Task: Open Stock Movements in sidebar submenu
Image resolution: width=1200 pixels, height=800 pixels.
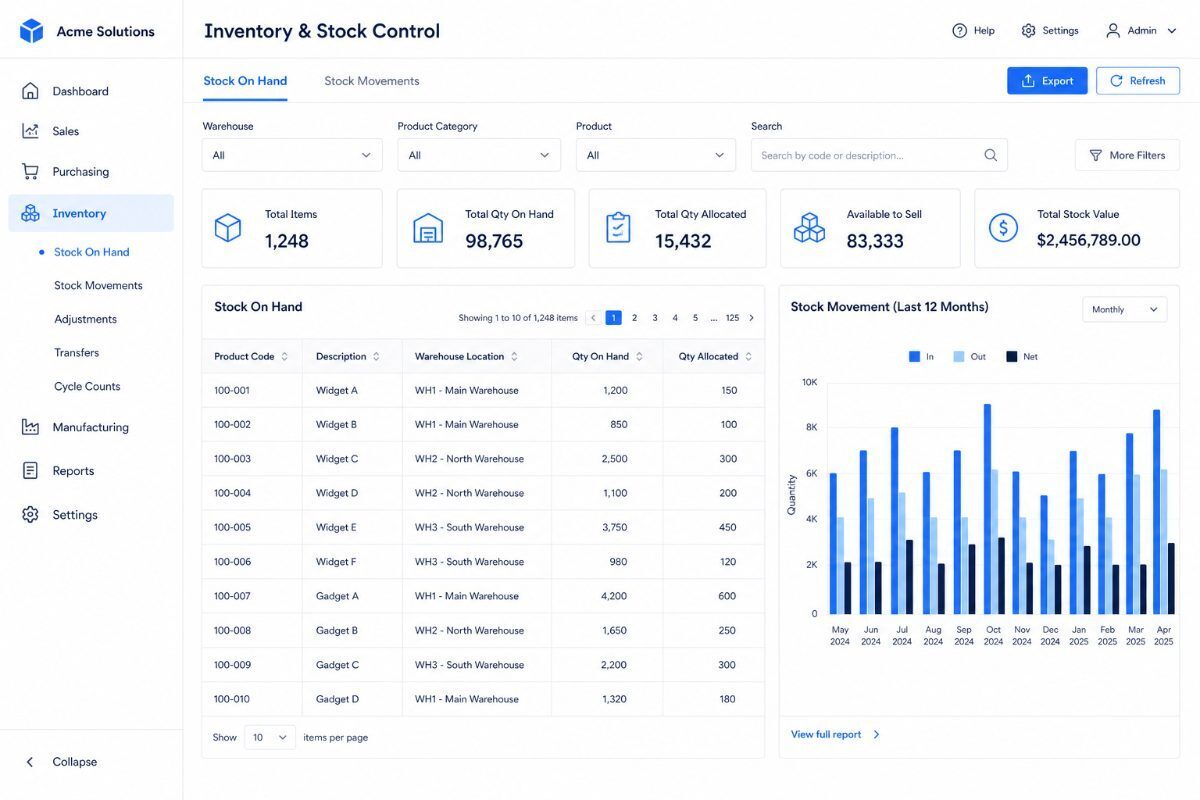Action: click(x=98, y=285)
